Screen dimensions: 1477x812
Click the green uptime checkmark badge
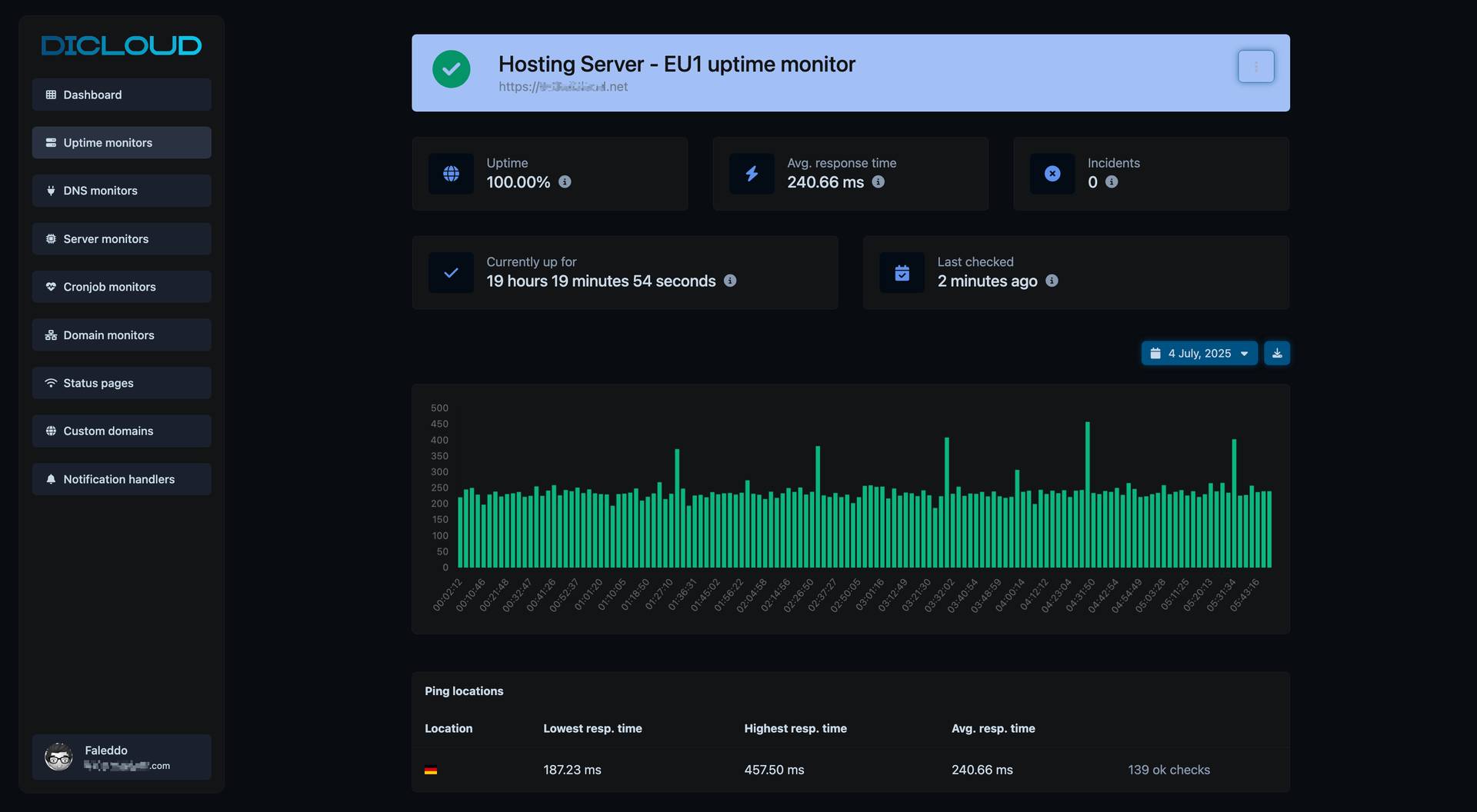pos(452,69)
